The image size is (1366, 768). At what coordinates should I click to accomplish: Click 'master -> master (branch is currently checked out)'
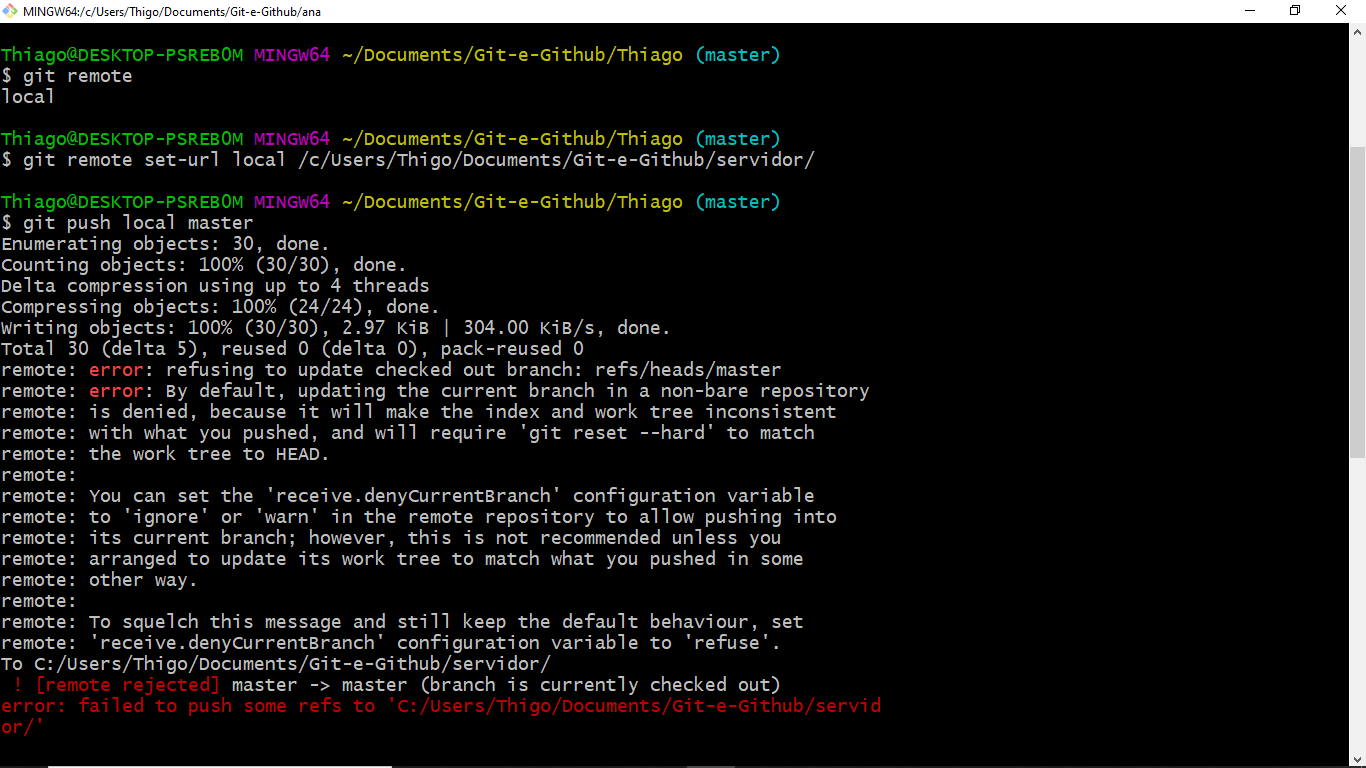[506, 685]
